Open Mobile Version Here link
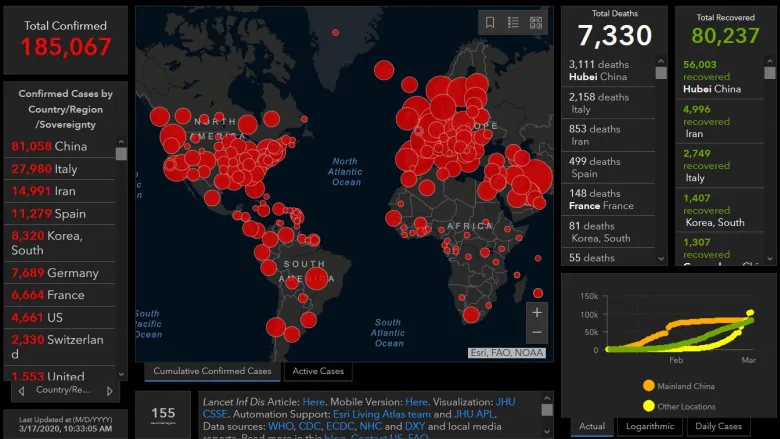The width and height of the screenshot is (780, 439). click(416, 402)
